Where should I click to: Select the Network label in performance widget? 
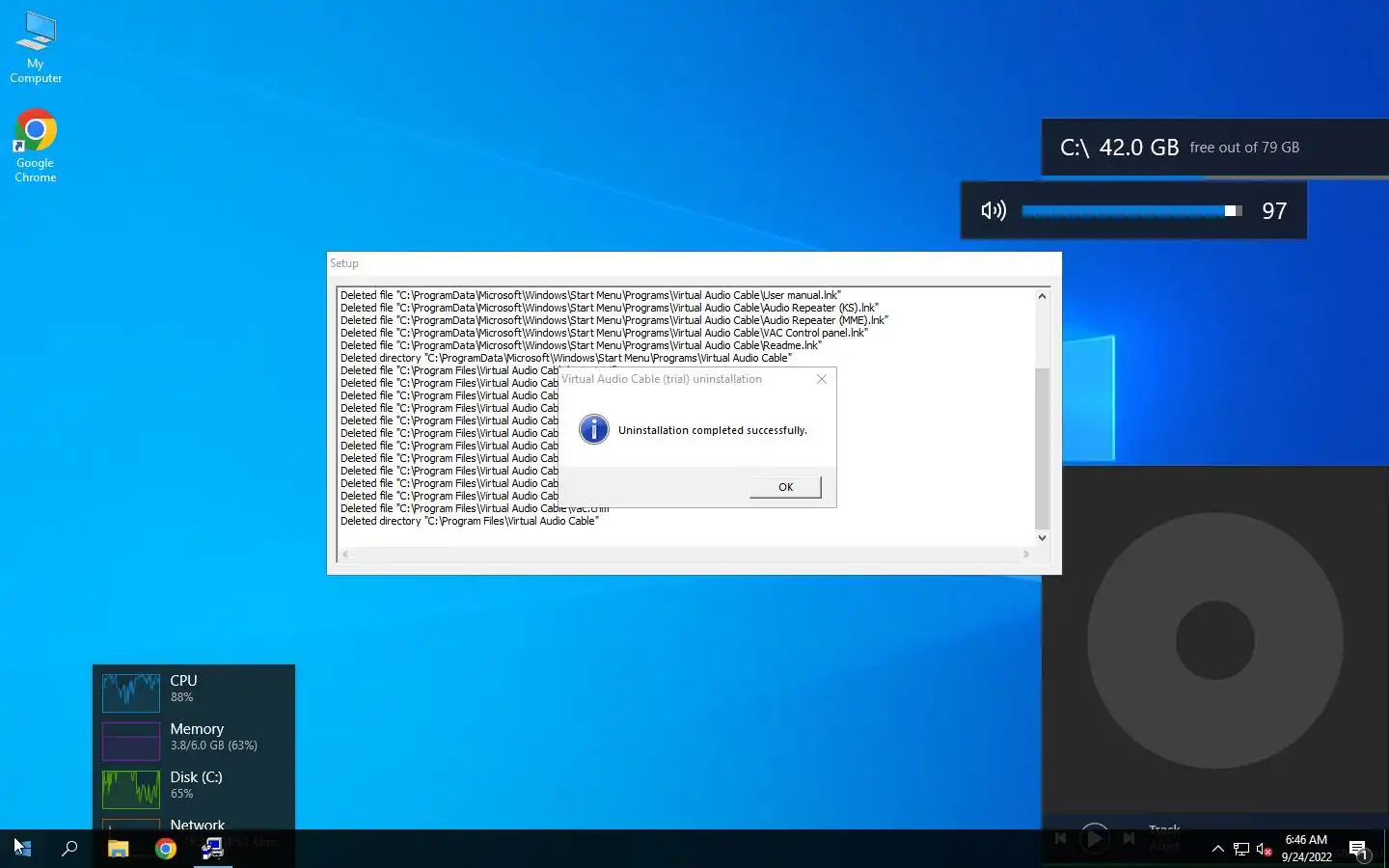197,826
